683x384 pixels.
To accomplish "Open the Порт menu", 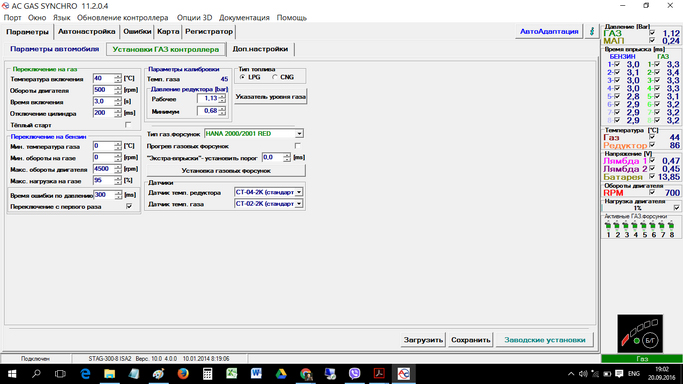I will tap(12, 18).
